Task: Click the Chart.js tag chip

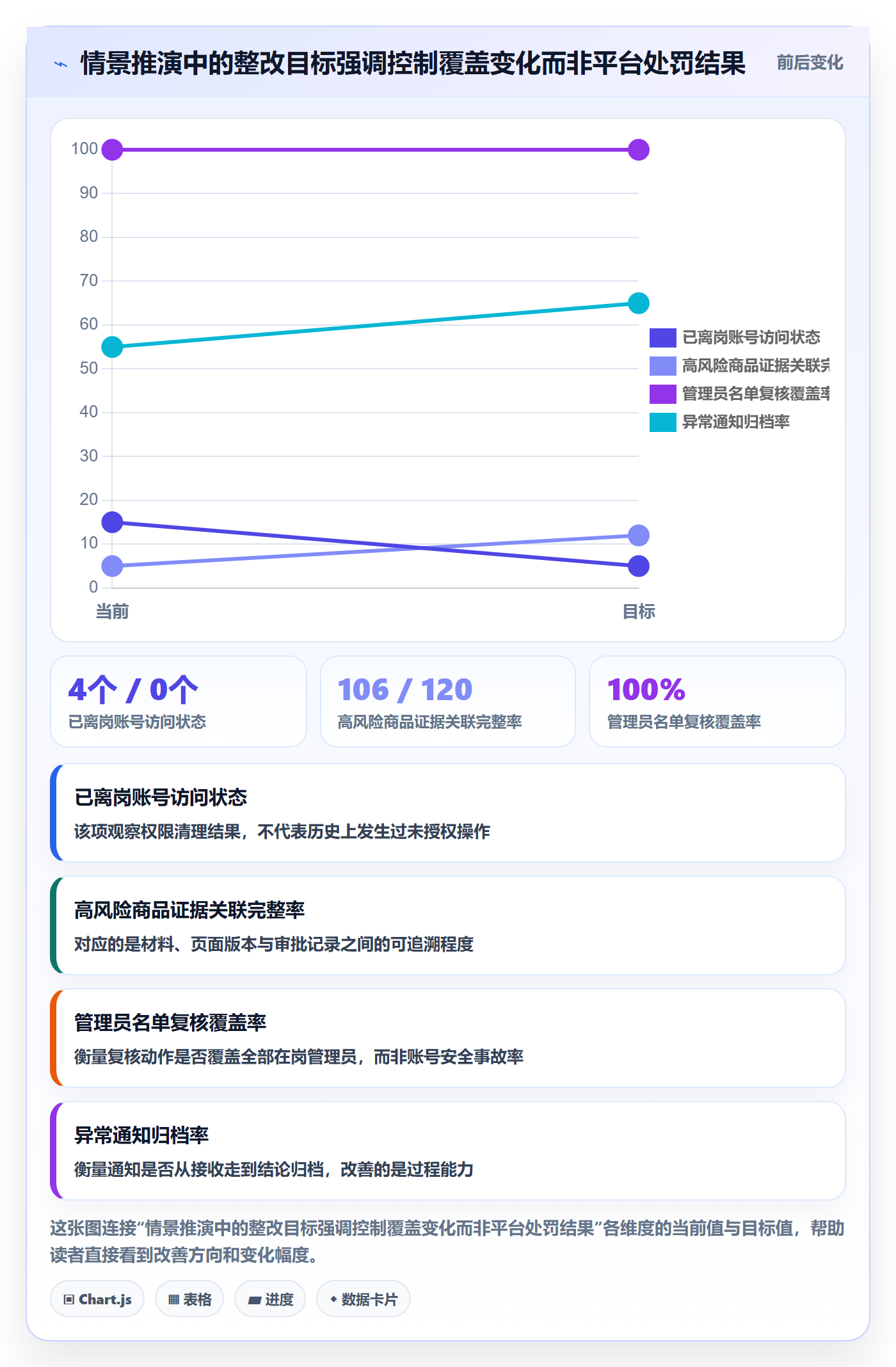Action: [x=97, y=1299]
